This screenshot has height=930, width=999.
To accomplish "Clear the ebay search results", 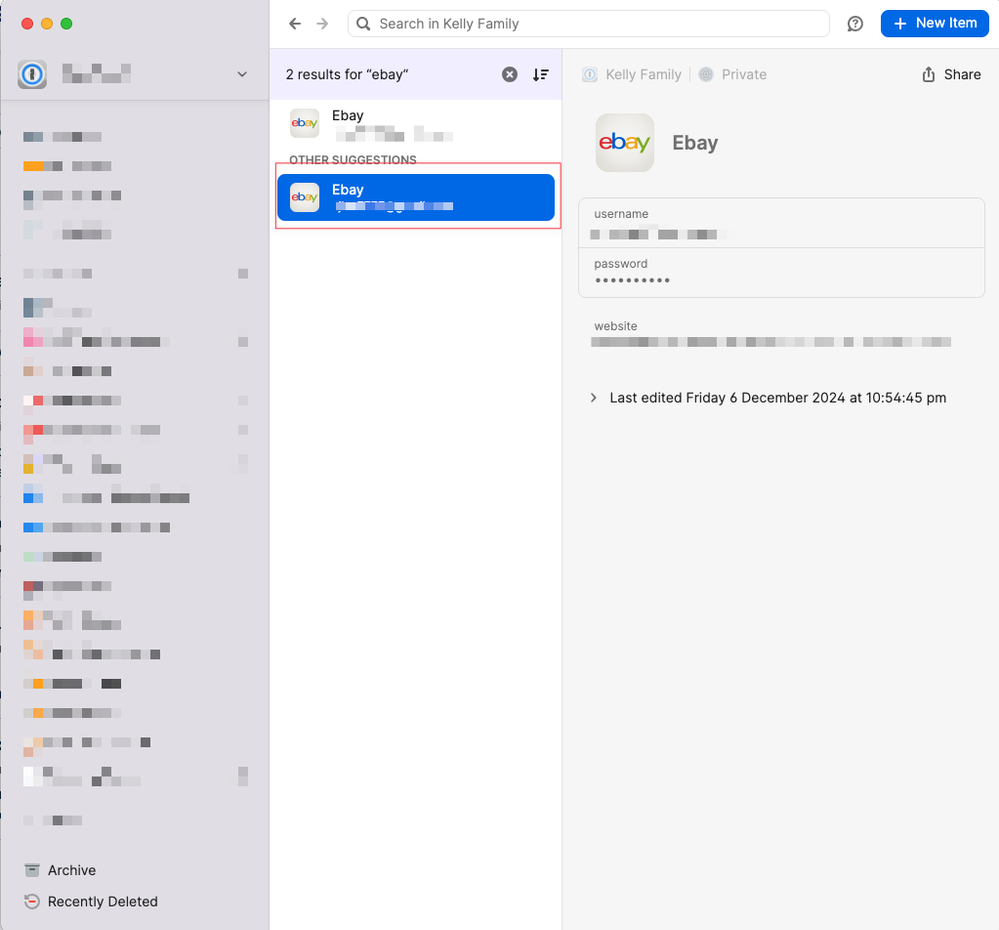I will coord(510,75).
